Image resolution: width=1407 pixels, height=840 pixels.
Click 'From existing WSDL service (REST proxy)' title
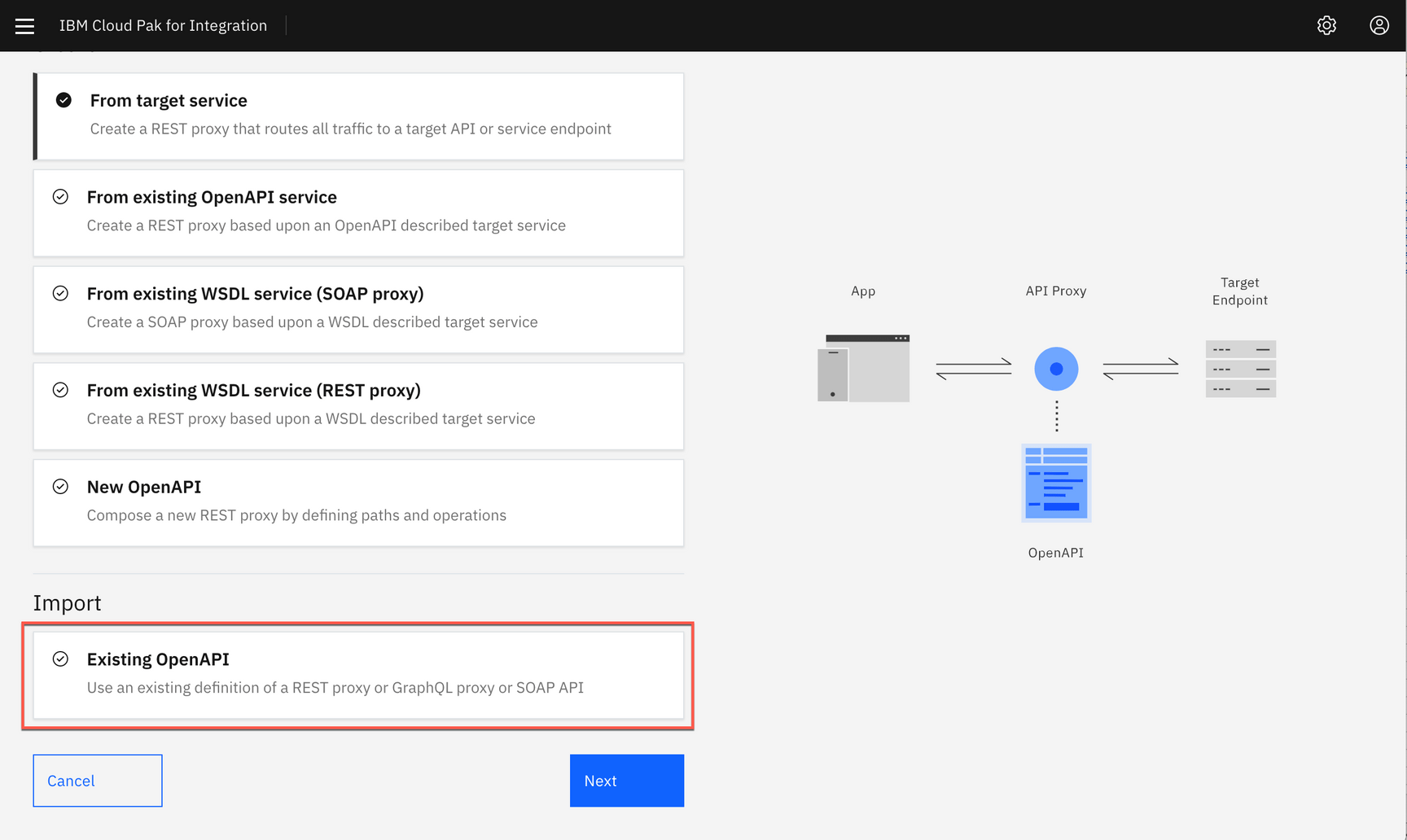coord(253,391)
